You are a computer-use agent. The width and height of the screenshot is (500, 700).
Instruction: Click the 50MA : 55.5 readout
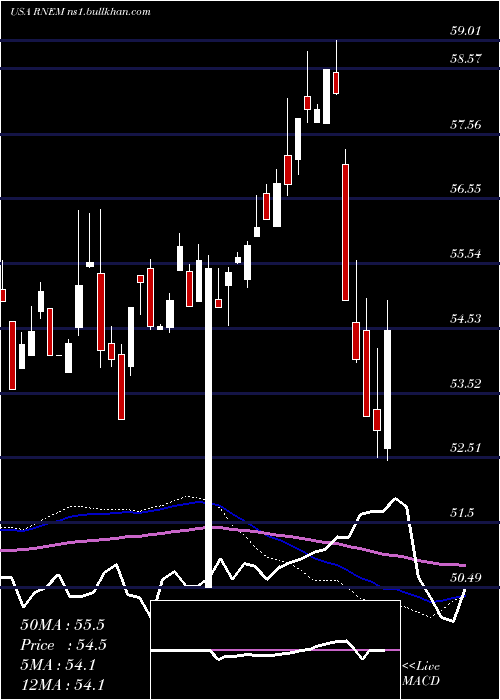coord(62,625)
